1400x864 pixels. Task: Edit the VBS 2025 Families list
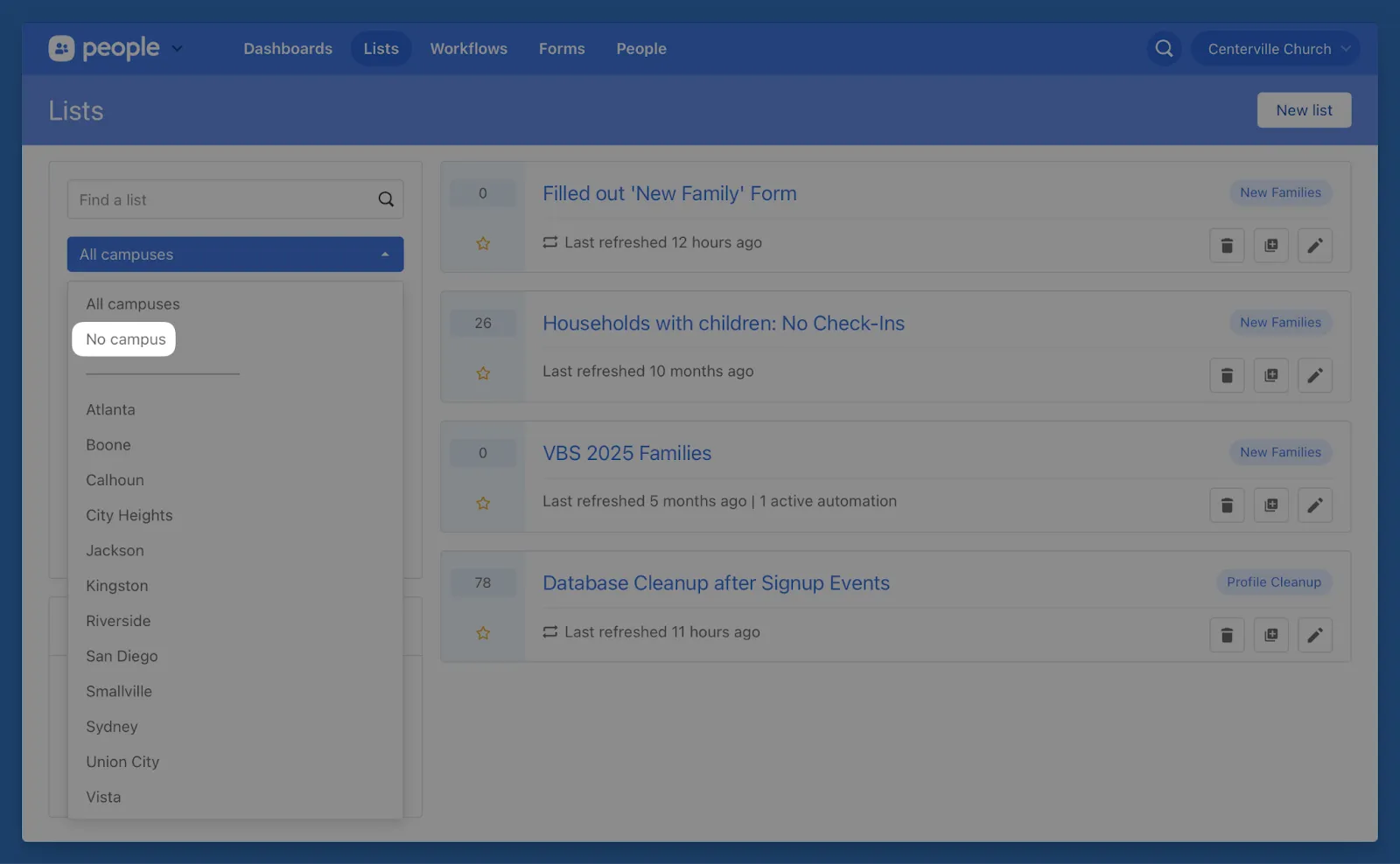1314,505
